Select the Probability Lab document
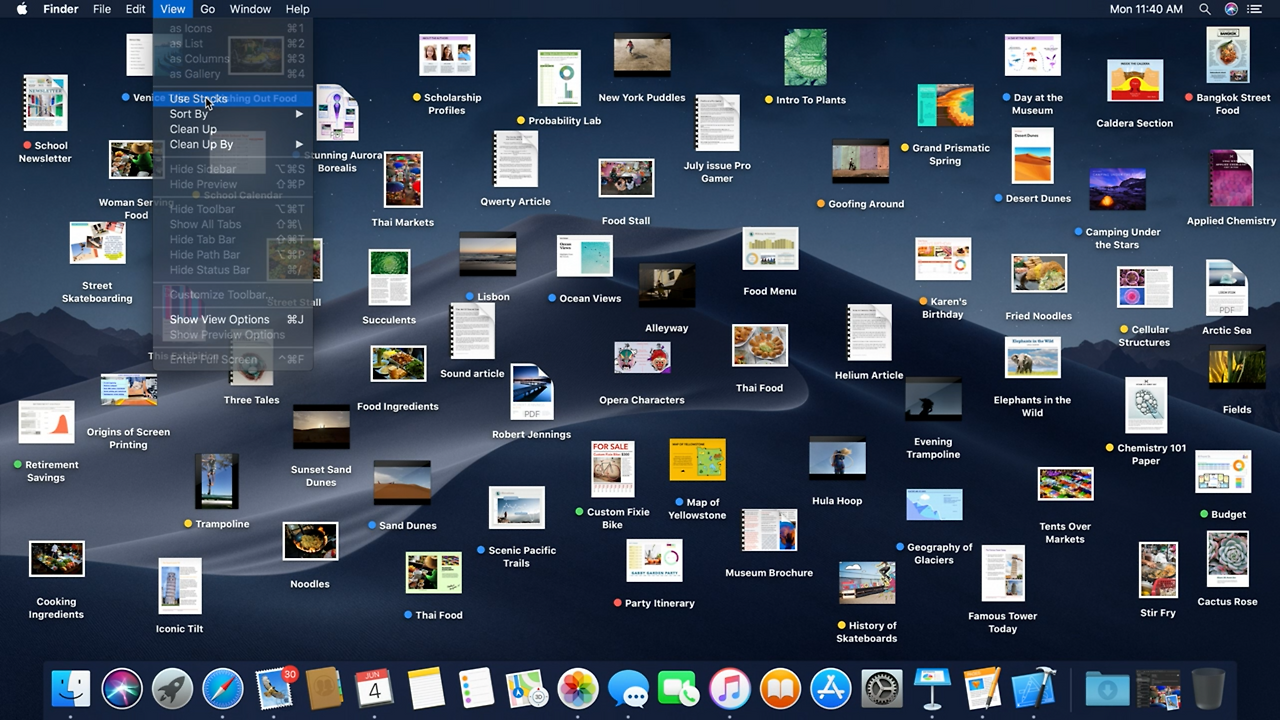Viewport: 1280px width, 720px height. coord(559,78)
